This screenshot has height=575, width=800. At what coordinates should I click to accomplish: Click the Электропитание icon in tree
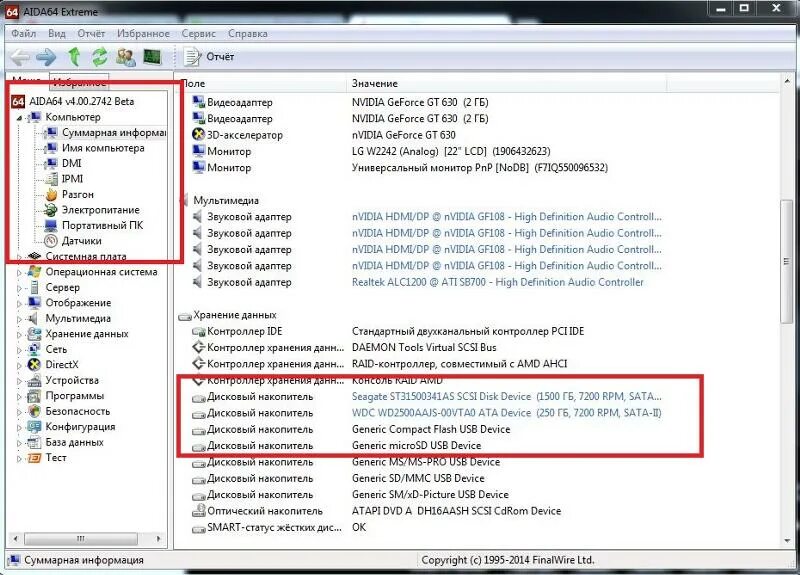click(x=51, y=210)
